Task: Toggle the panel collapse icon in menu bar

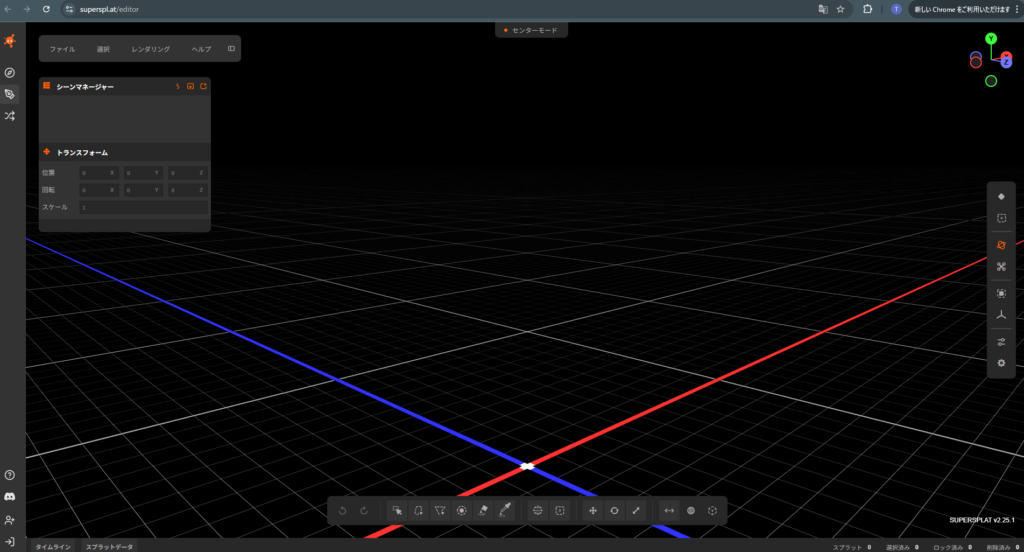Action: pyautogui.click(x=231, y=49)
